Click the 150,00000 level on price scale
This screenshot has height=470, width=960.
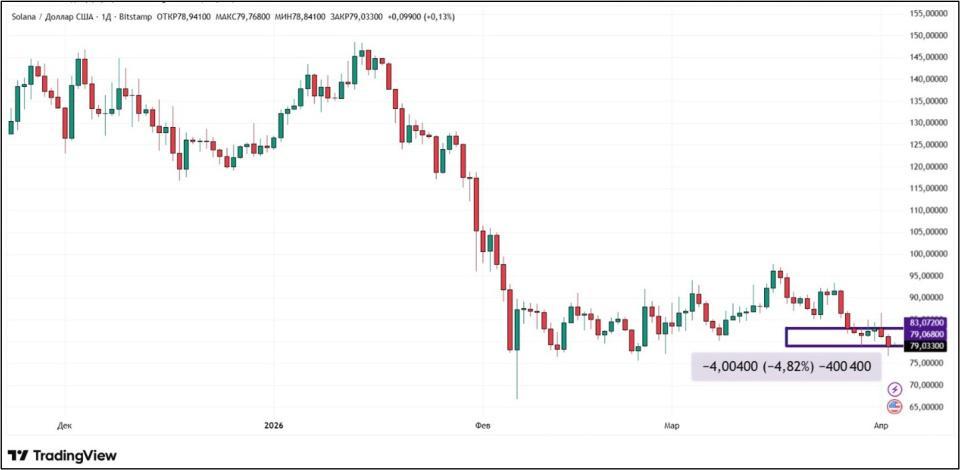tap(928, 35)
